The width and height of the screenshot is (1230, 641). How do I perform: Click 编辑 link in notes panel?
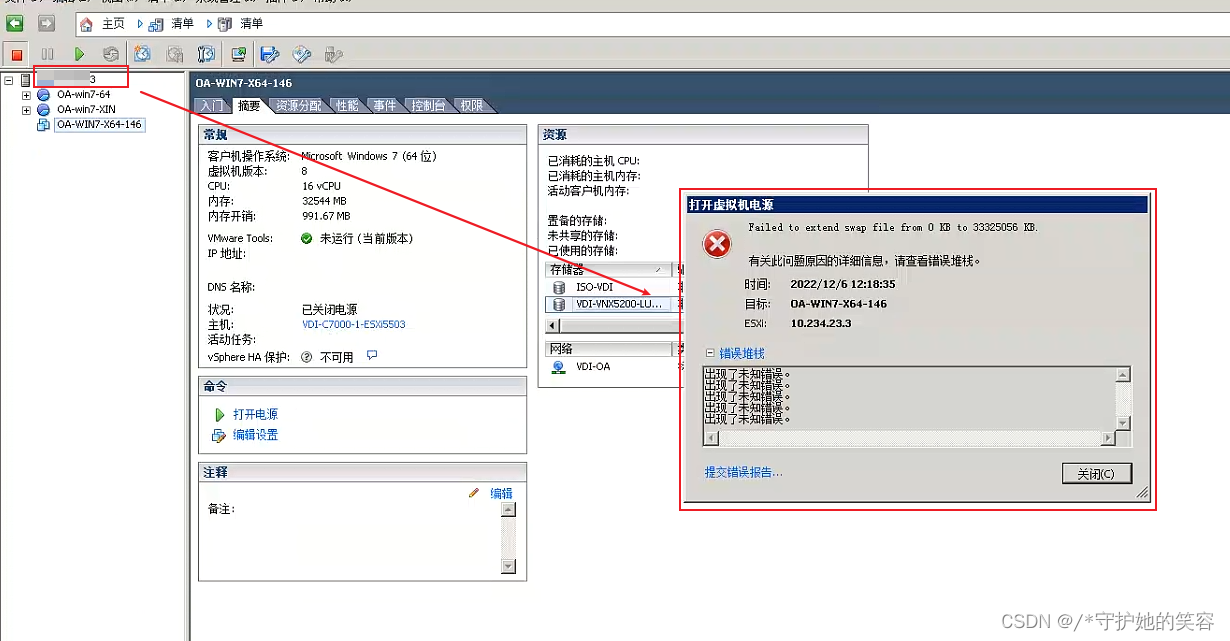click(x=501, y=493)
